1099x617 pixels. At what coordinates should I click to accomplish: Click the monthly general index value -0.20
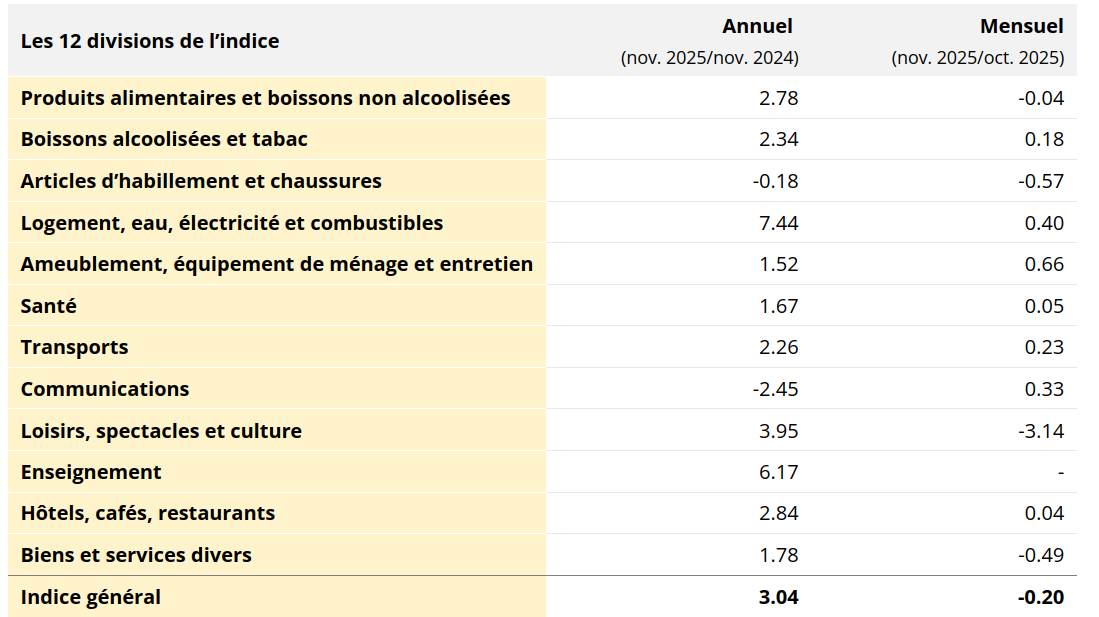coord(1040,597)
